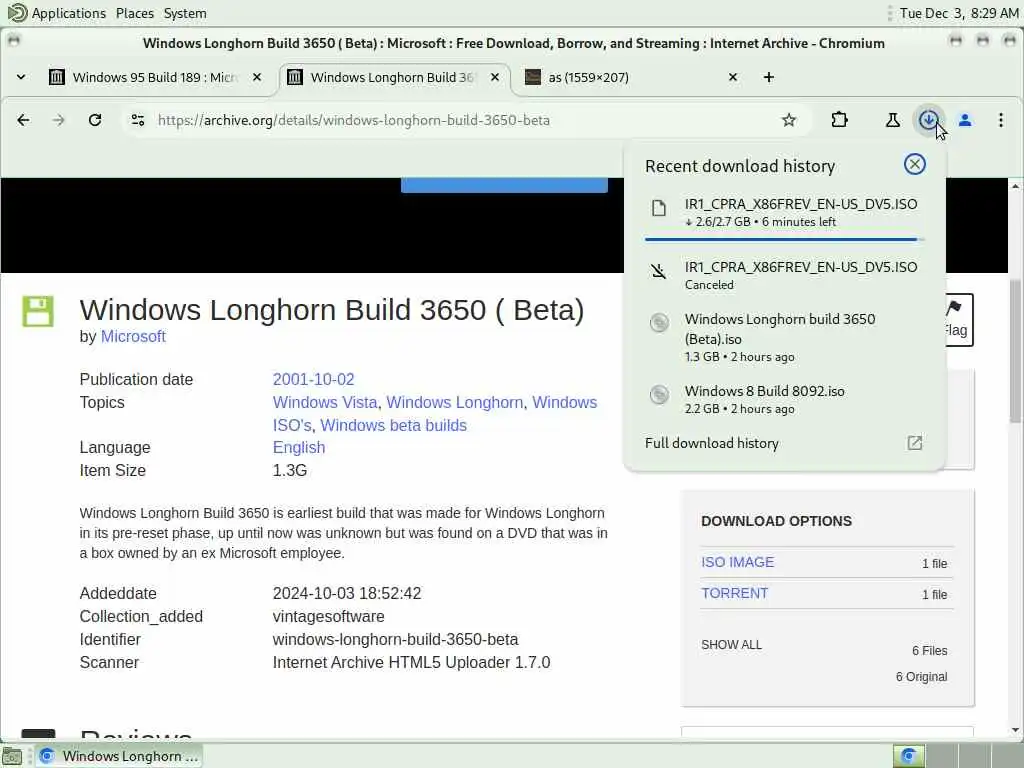Close the as (1559×207) tab
1024x768 pixels.
(x=733, y=77)
